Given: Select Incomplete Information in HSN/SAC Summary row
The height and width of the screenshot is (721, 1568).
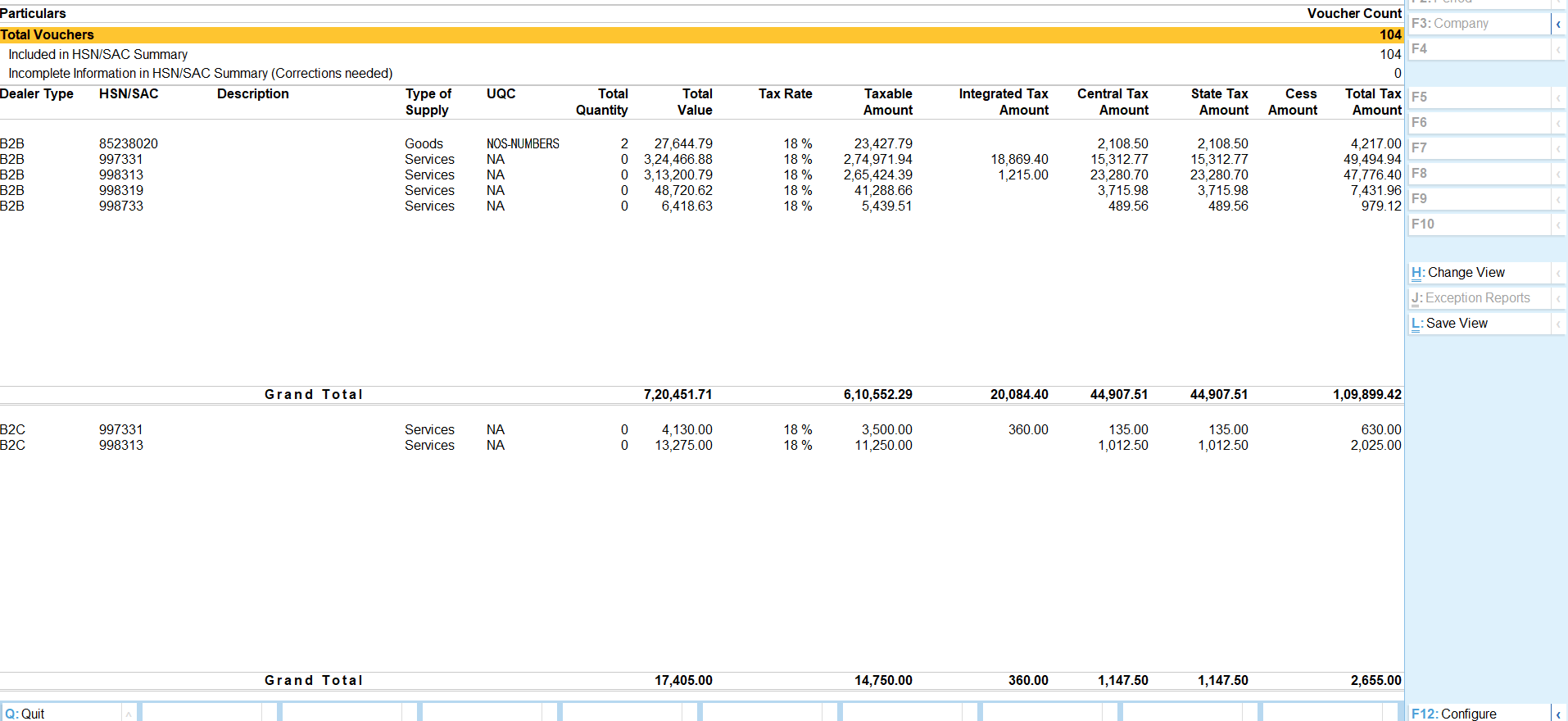Looking at the screenshot, I should point(201,73).
